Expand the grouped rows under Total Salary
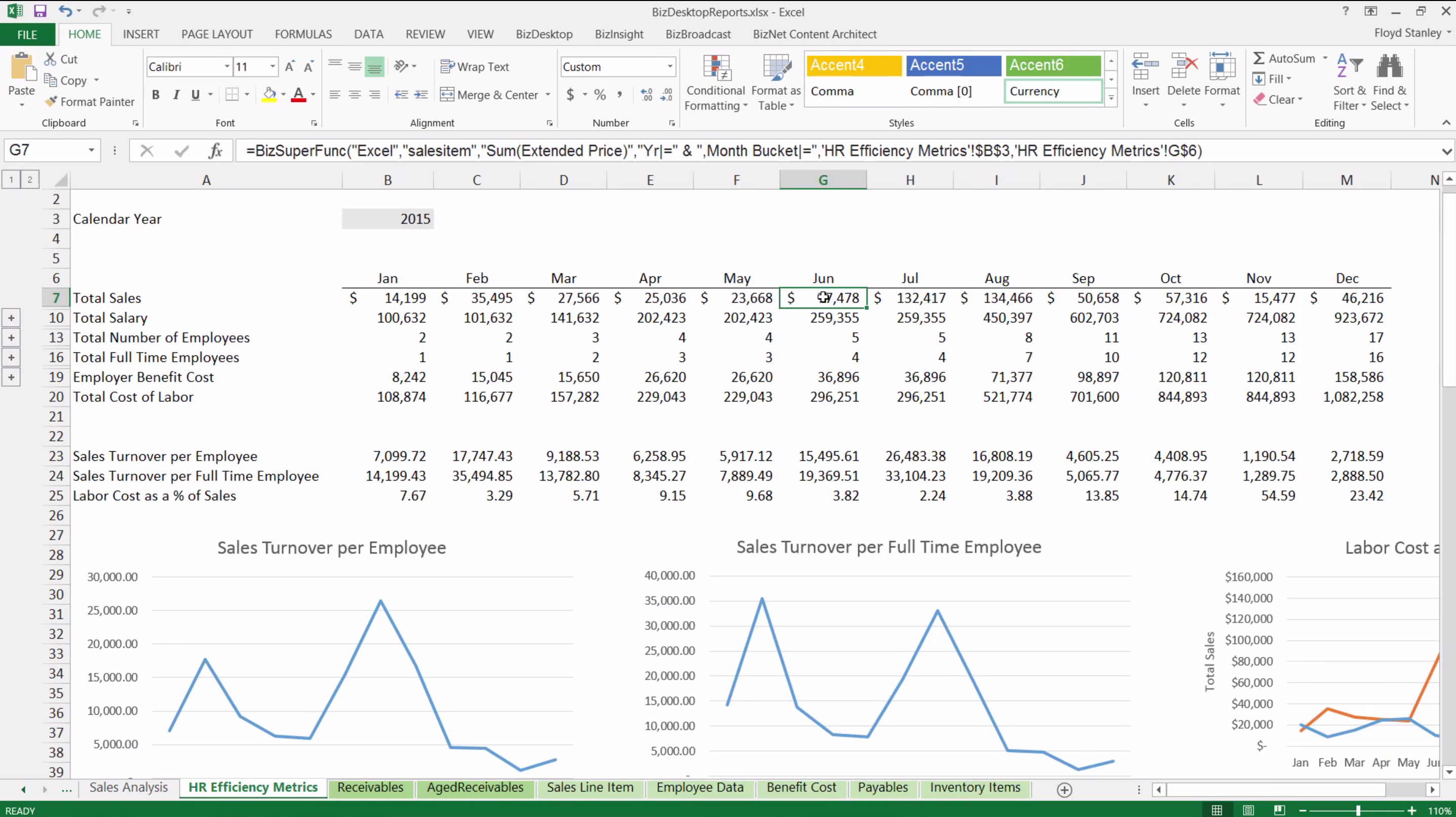 [x=11, y=318]
